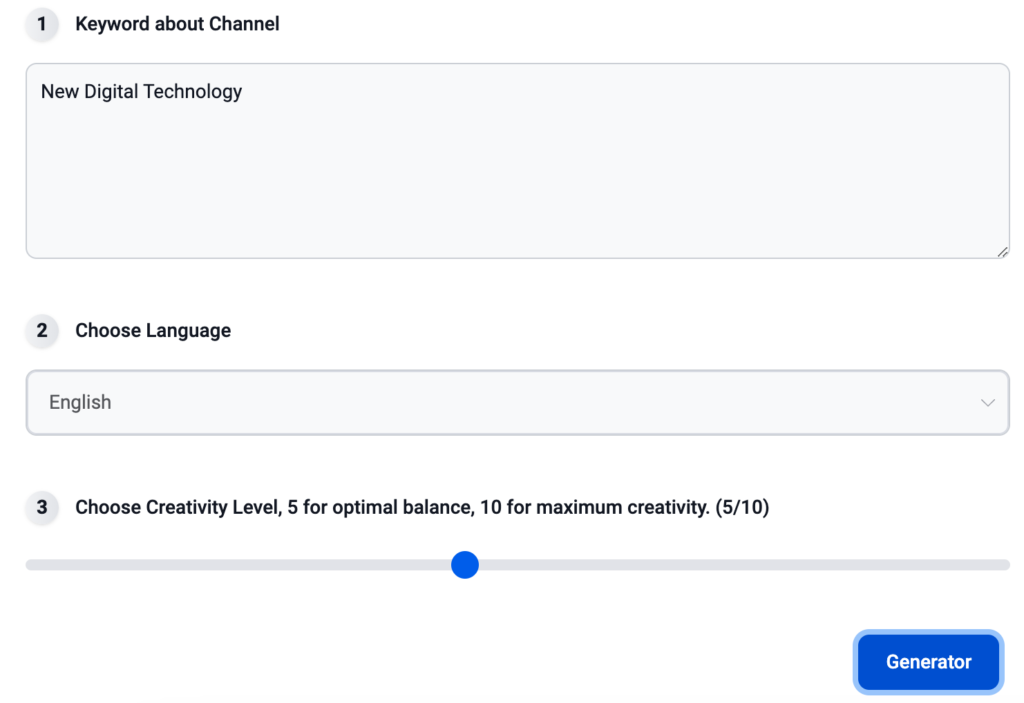Click slider track left of the knob
Image resolution: width=1024 pixels, height=703 pixels.
pyautogui.click(x=240, y=565)
